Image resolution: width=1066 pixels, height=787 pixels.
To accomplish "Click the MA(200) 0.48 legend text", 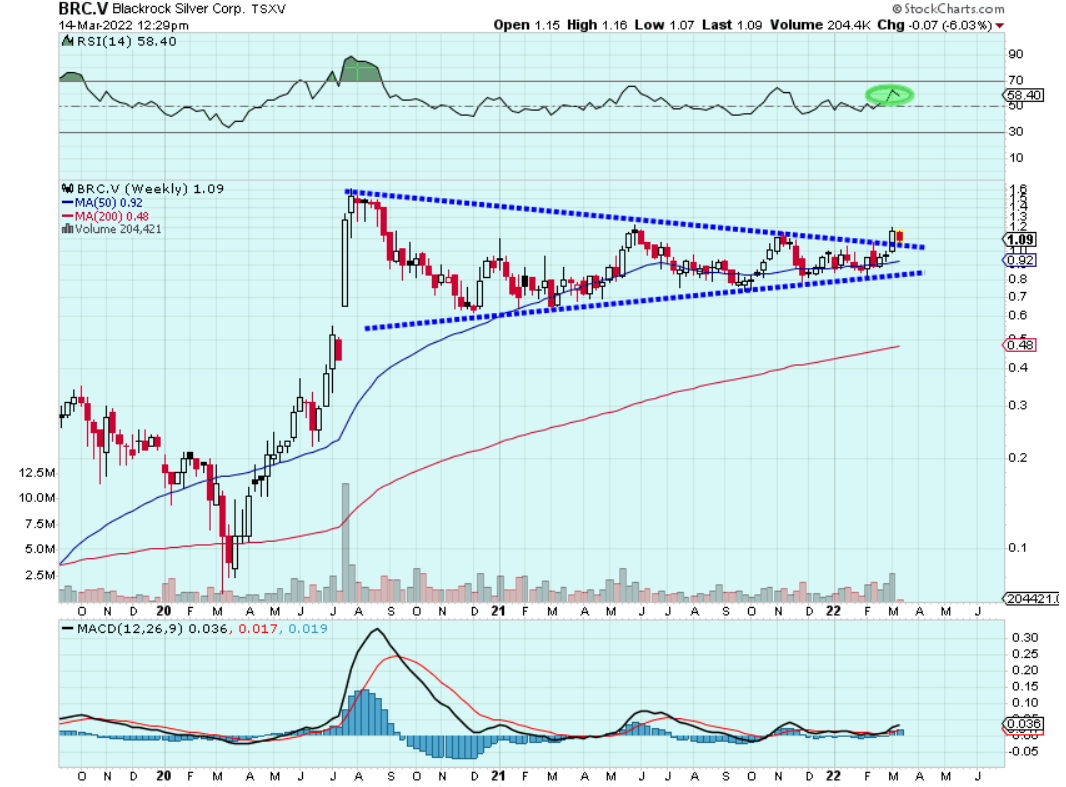I will [x=111, y=216].
